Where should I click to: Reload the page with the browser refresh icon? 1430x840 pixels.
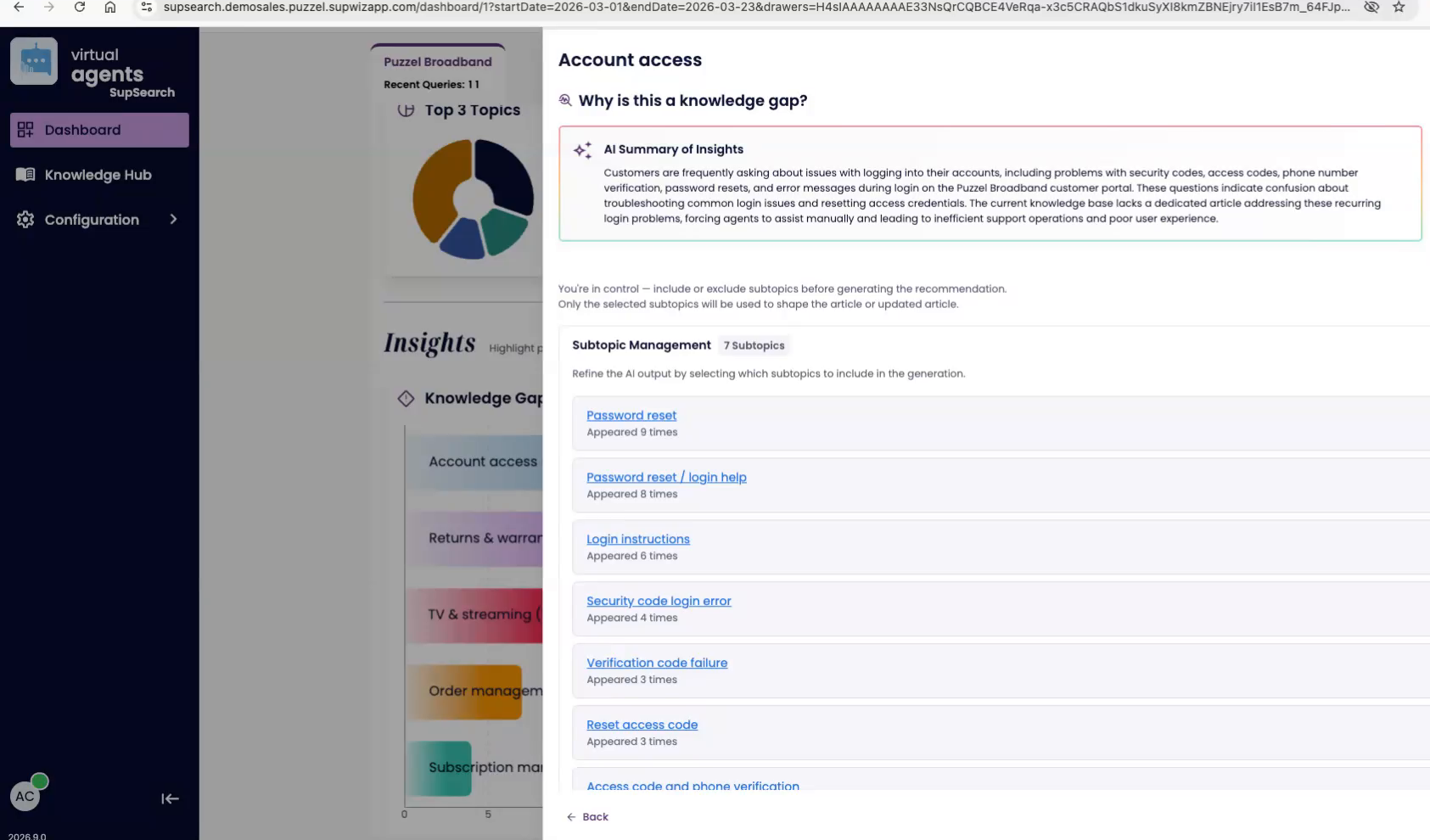pos(79,8)
